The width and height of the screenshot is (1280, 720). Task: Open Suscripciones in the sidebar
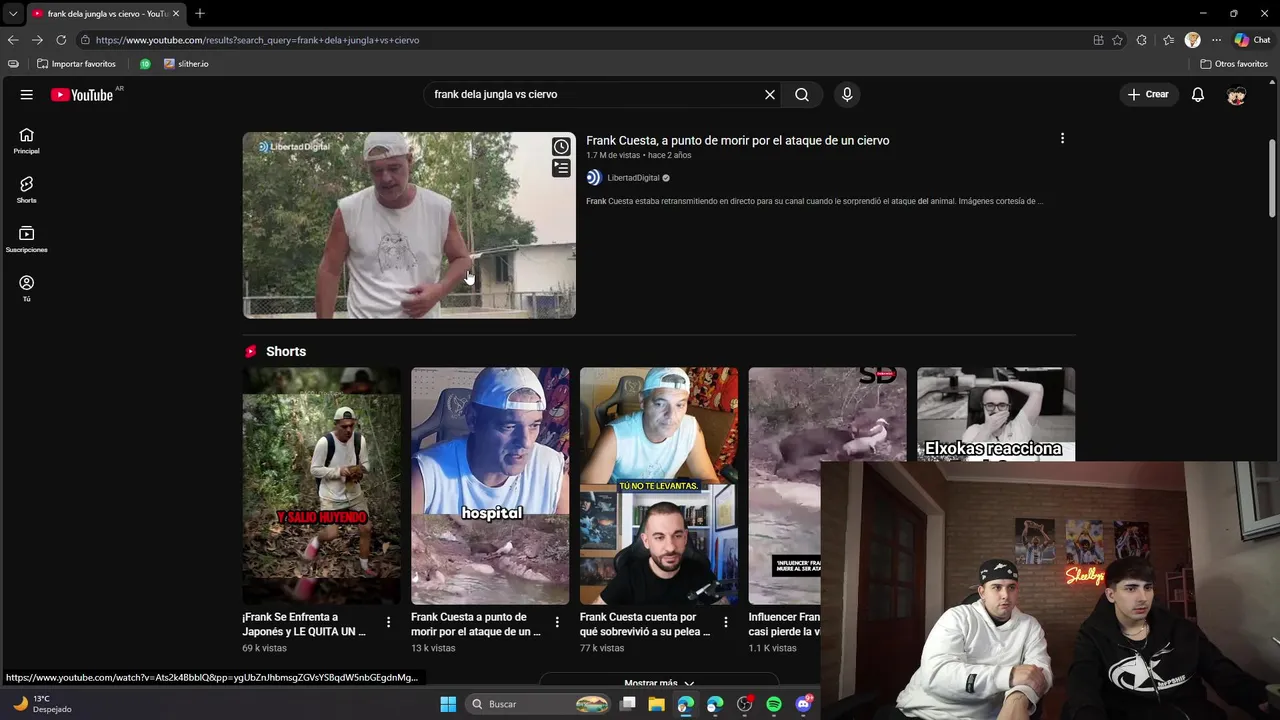click(x=27, y=239)
